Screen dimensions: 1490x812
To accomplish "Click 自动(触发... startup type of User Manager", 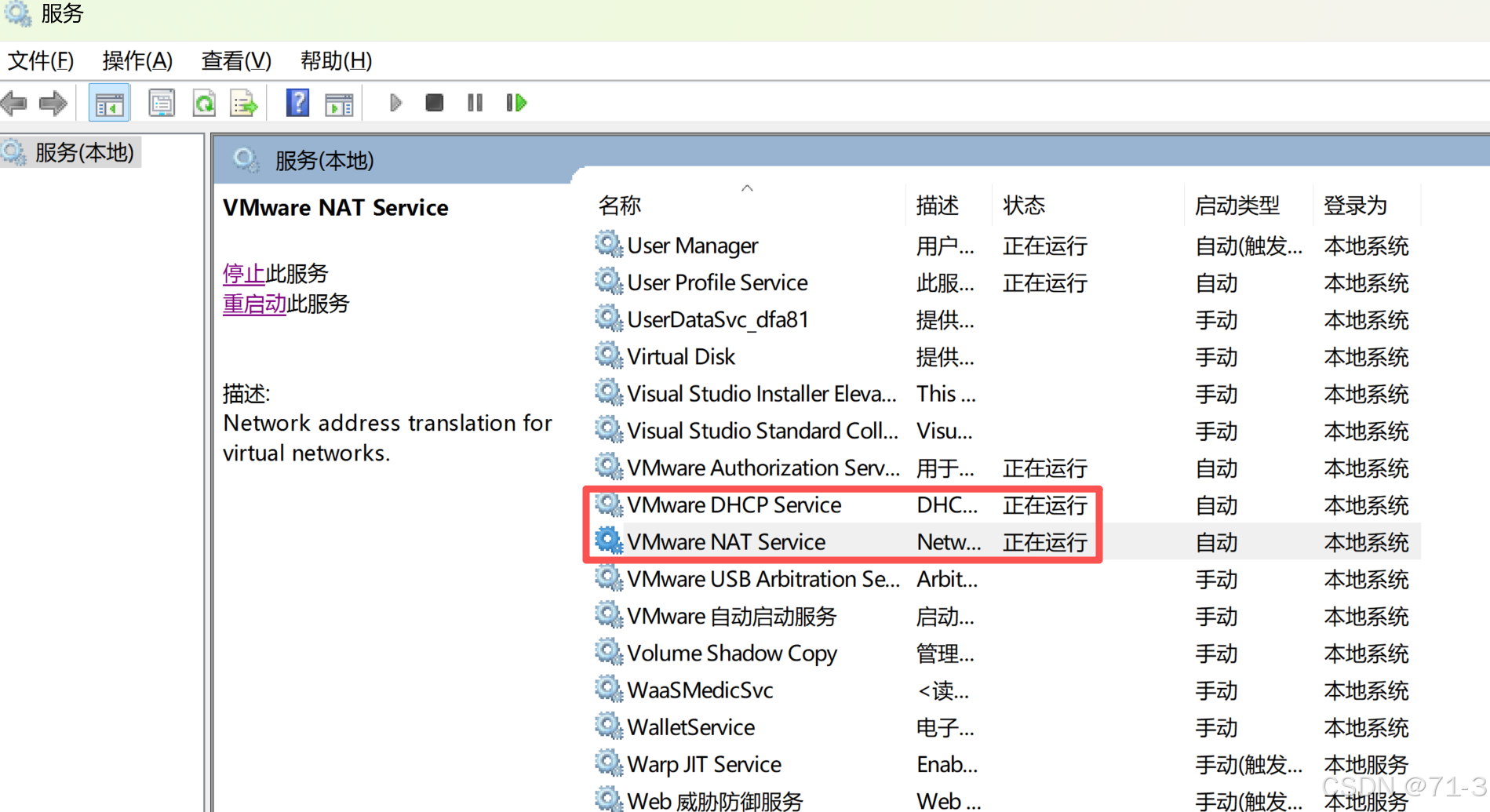I will coord(1248,246).
